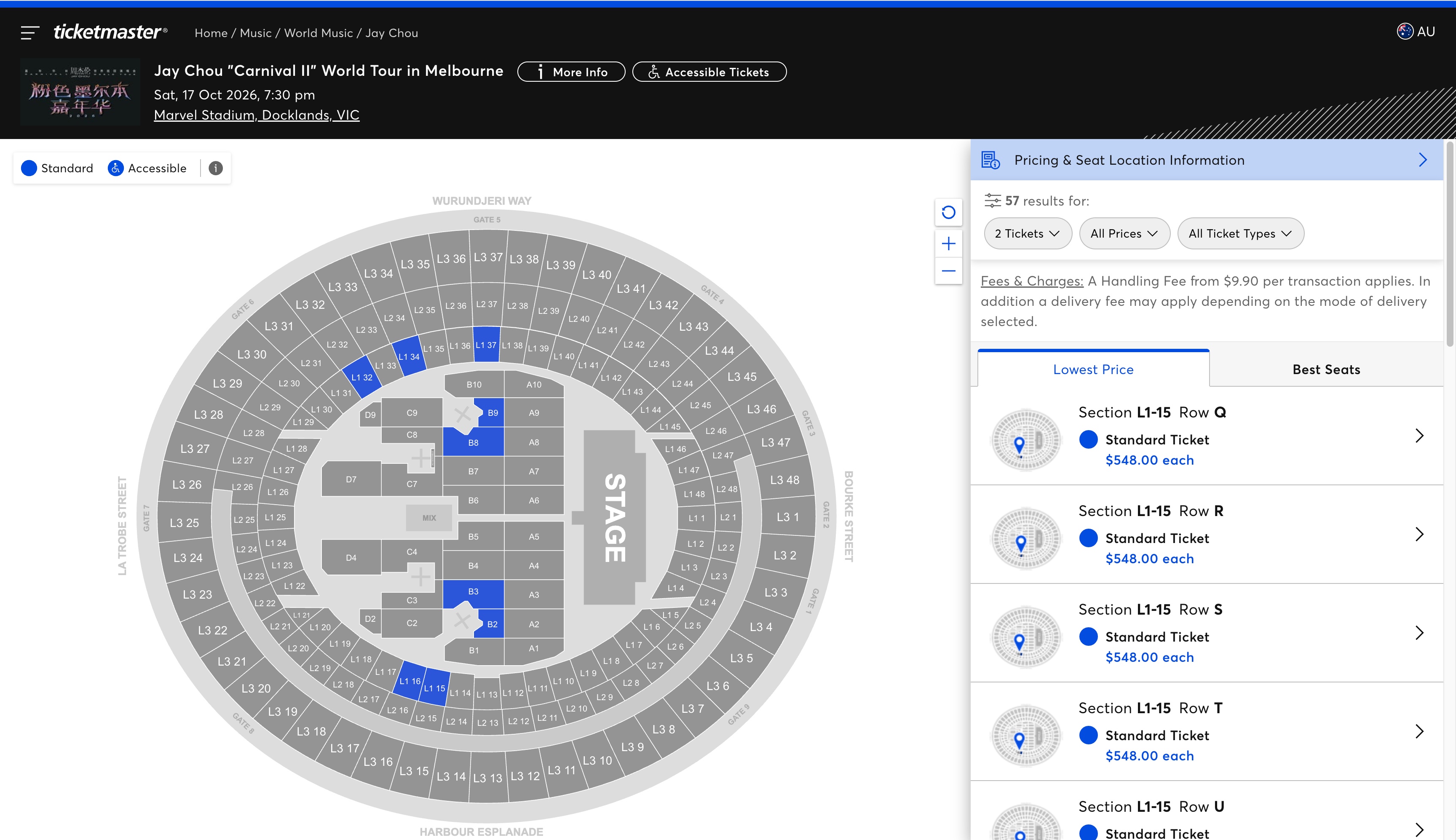This screenshot has width=1456, height=840.
Task: Click the MIX desk area on the map
Action: point(428,517)
